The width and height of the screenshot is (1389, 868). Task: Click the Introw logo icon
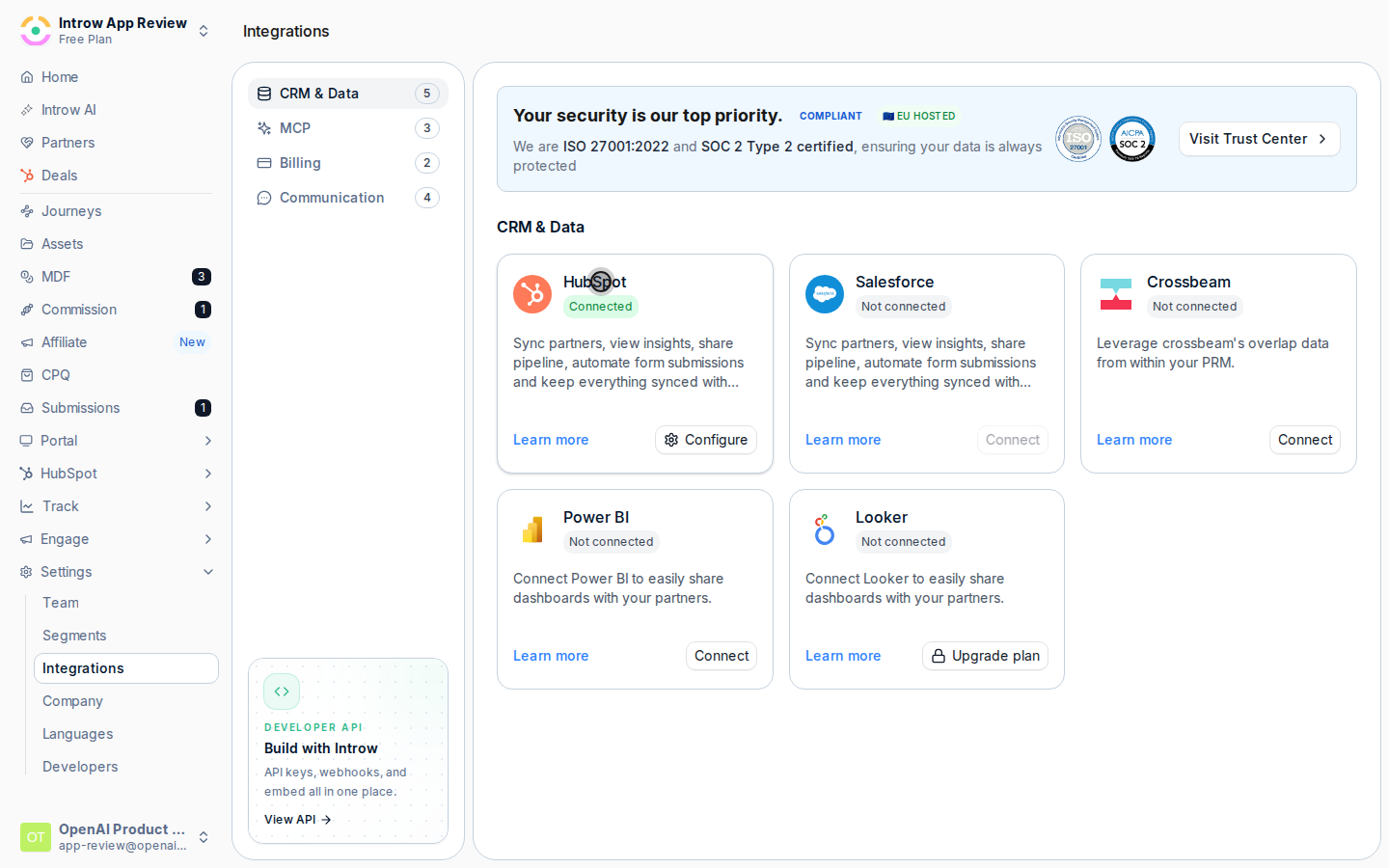tap(36, 31)
